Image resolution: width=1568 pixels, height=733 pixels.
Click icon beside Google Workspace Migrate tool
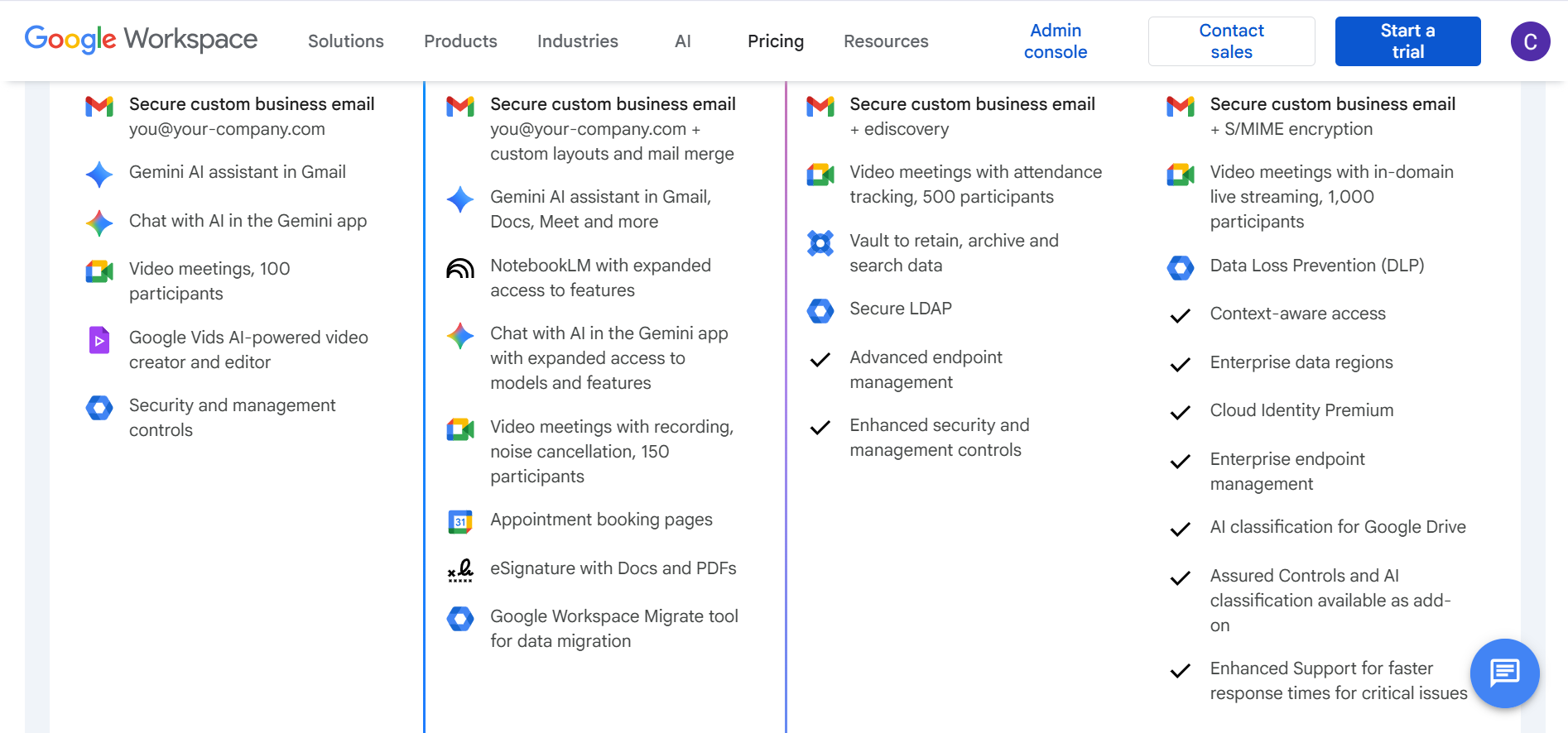pyautogui.click(x=460, y=619)
